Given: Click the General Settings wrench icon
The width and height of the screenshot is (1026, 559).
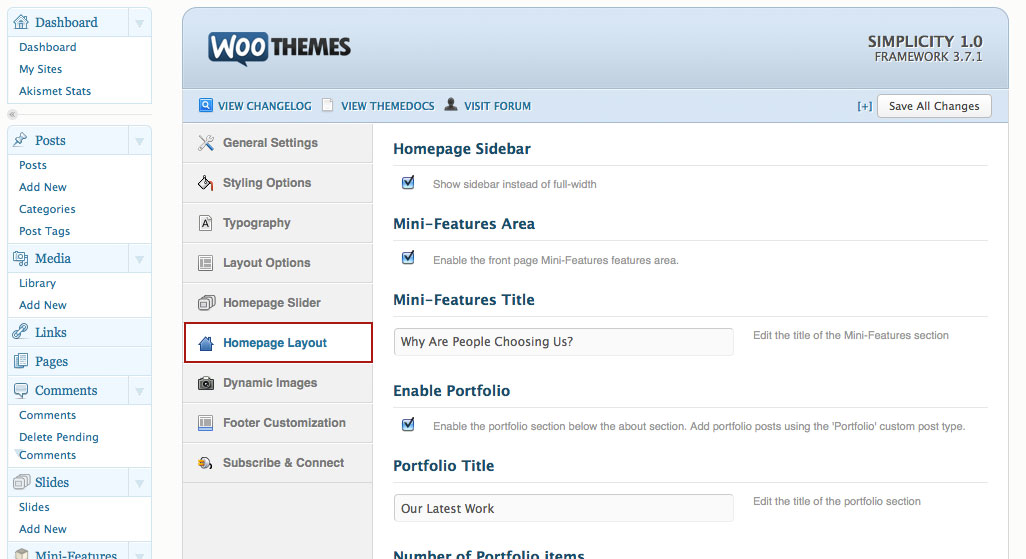Looking at the screenshot, I should (x=206, y=143).
